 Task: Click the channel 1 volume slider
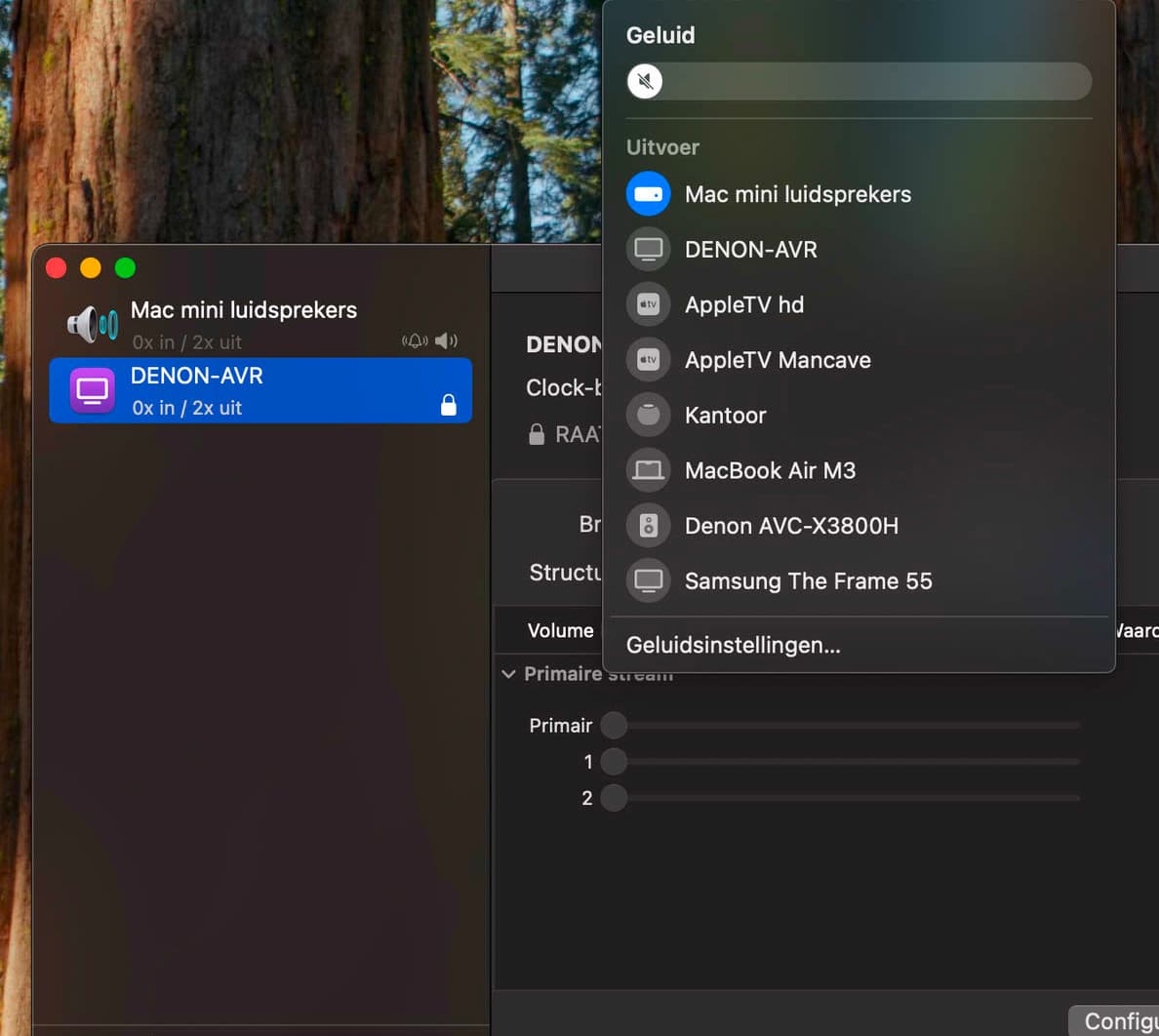(x=840, y=761)
